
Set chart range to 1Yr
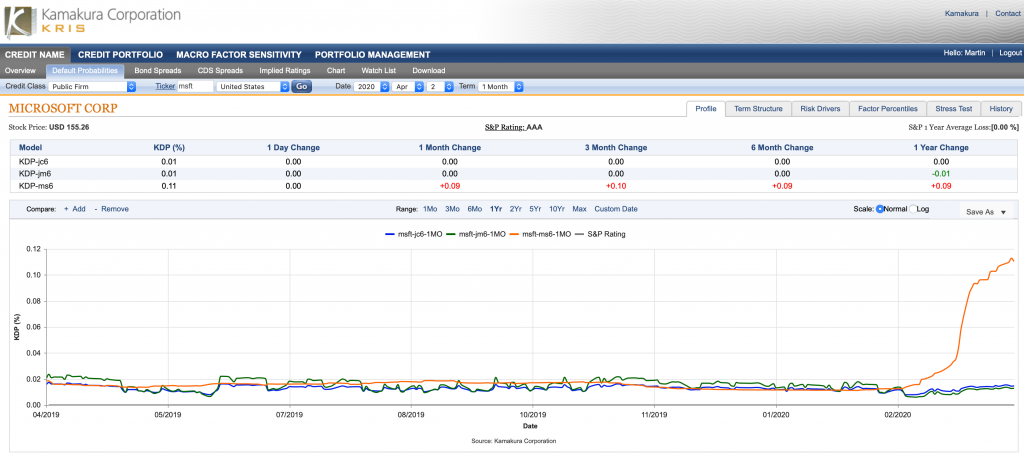(x=496, y=209)
